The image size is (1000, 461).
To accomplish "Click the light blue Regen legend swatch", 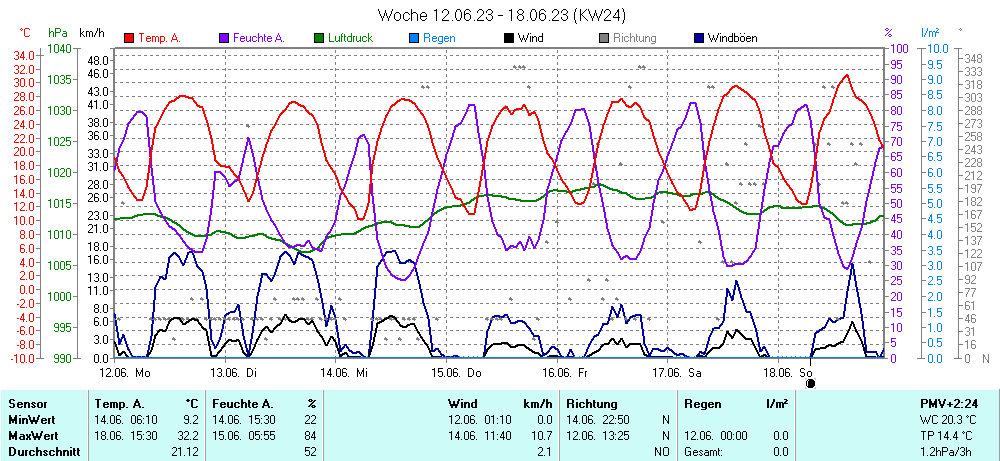I will pos(414,38).
